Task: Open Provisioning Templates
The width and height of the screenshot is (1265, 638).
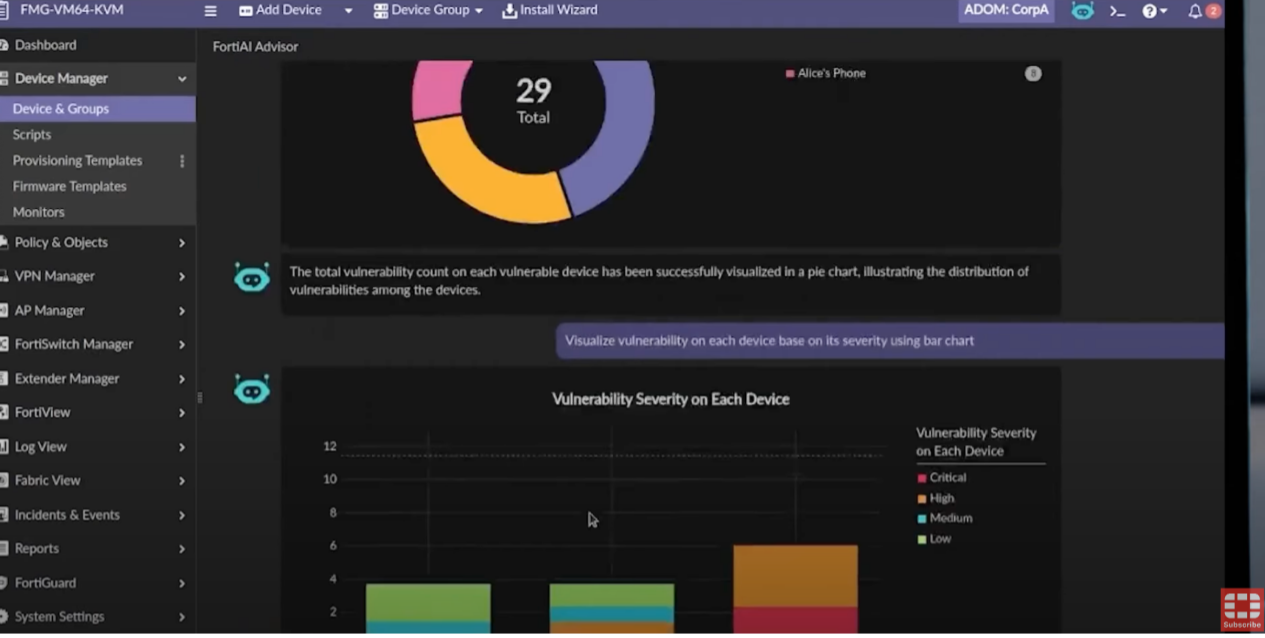Action: 77,160
